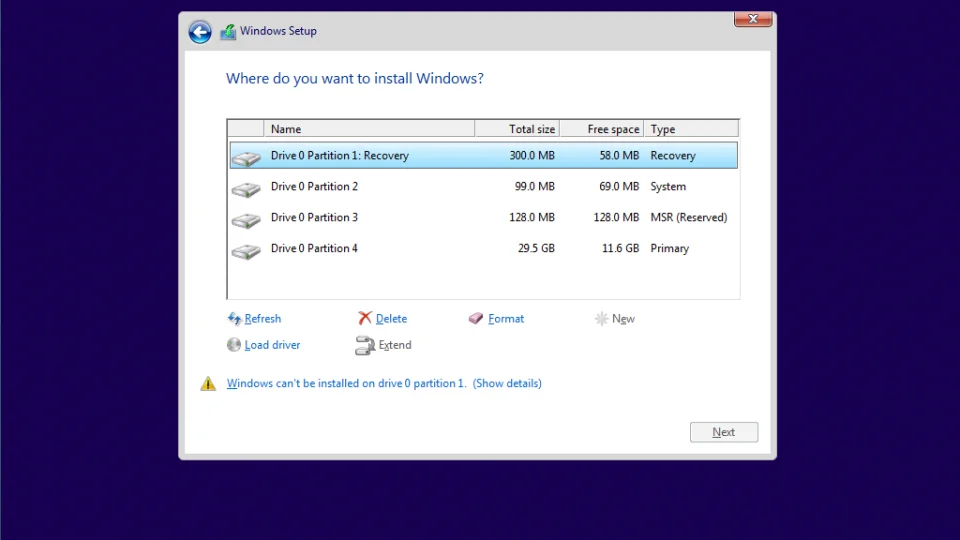This screenshot has width=960, height=540.
Task: Select Drive 0 Partition 1: Recovery row
Action: (484, 156)
